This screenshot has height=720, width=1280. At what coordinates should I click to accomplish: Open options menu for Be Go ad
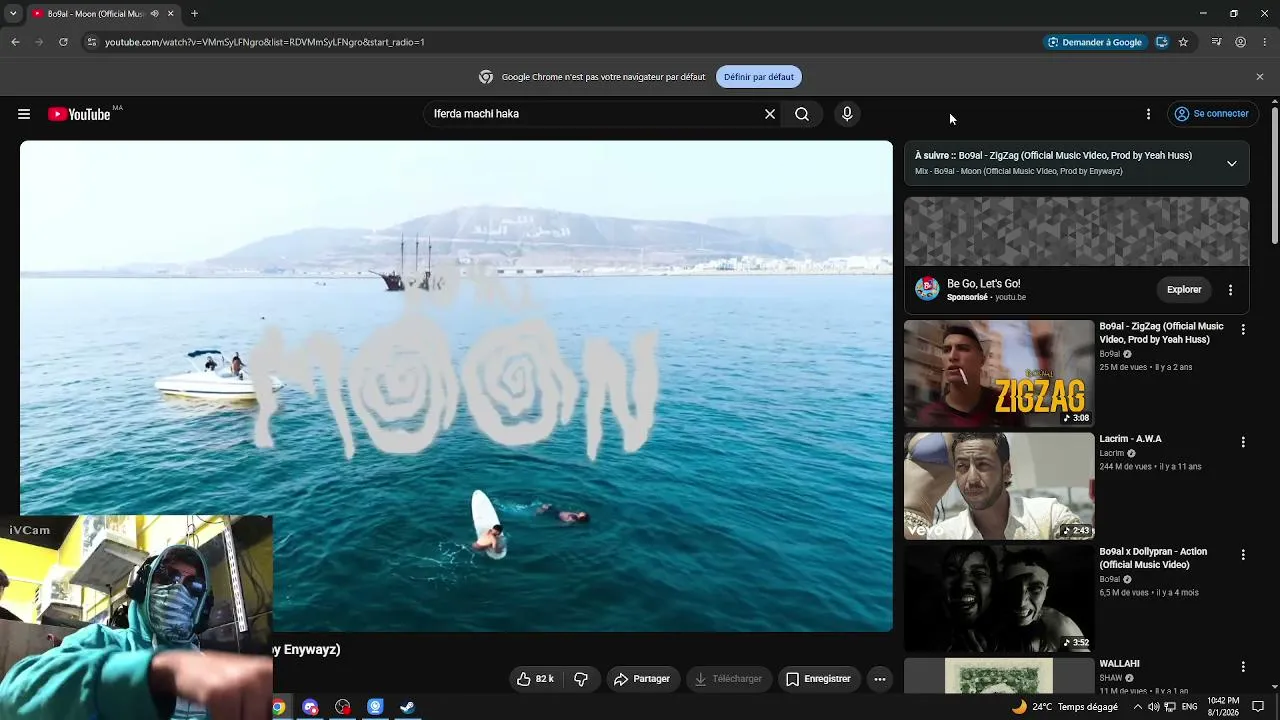pos(1230,290)
